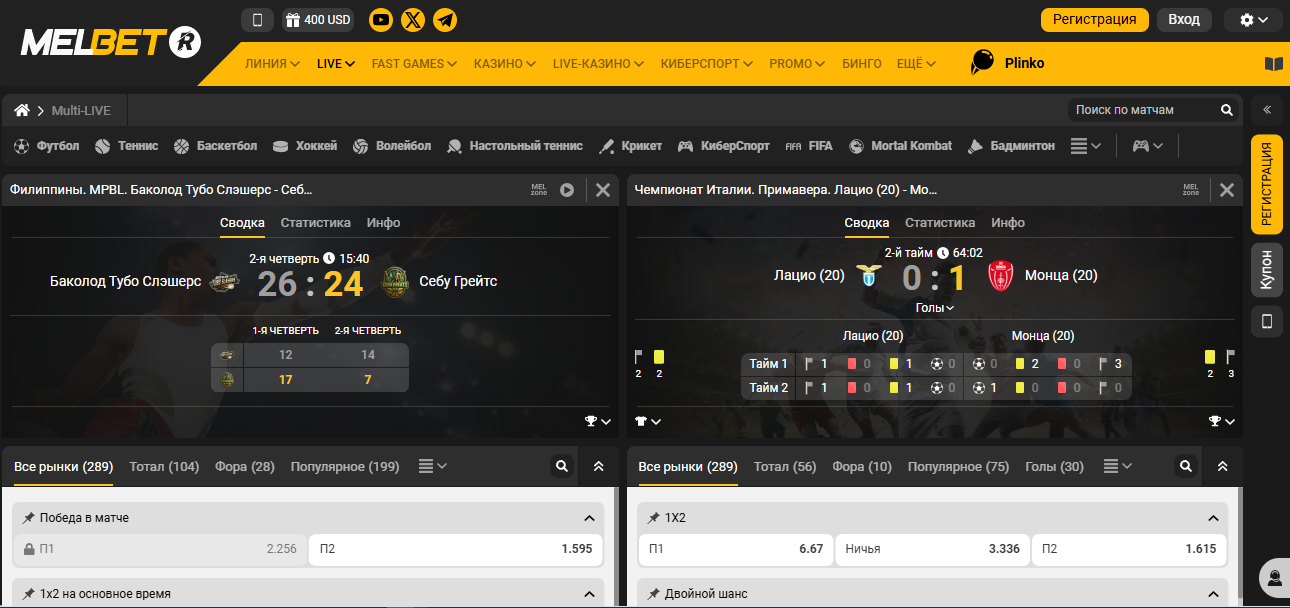Click the 400 USD gift bonus
This screenshot has height=608, width=1290.
317,19
